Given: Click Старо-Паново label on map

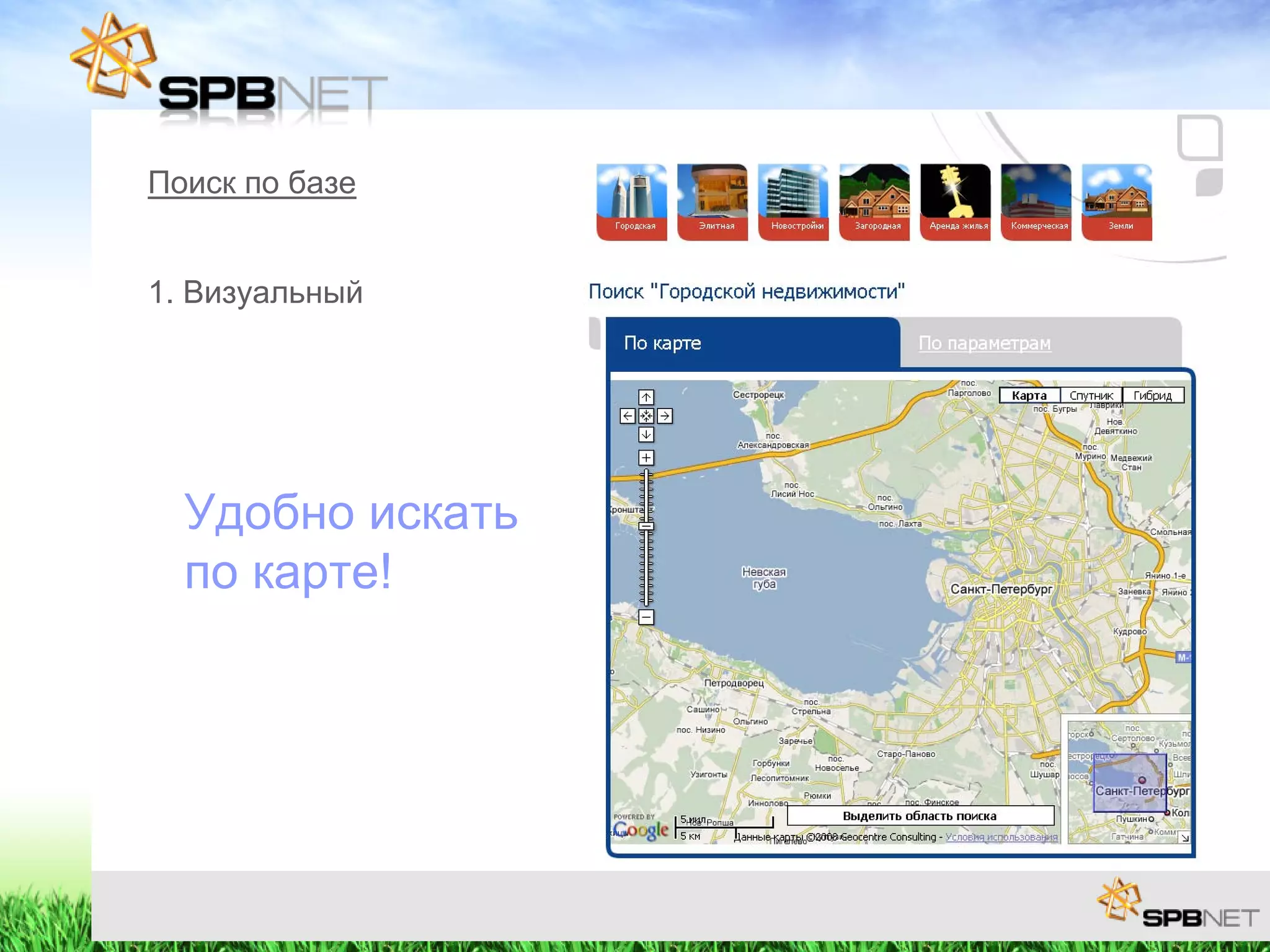Looking at the screenshot, I should 906,754.
